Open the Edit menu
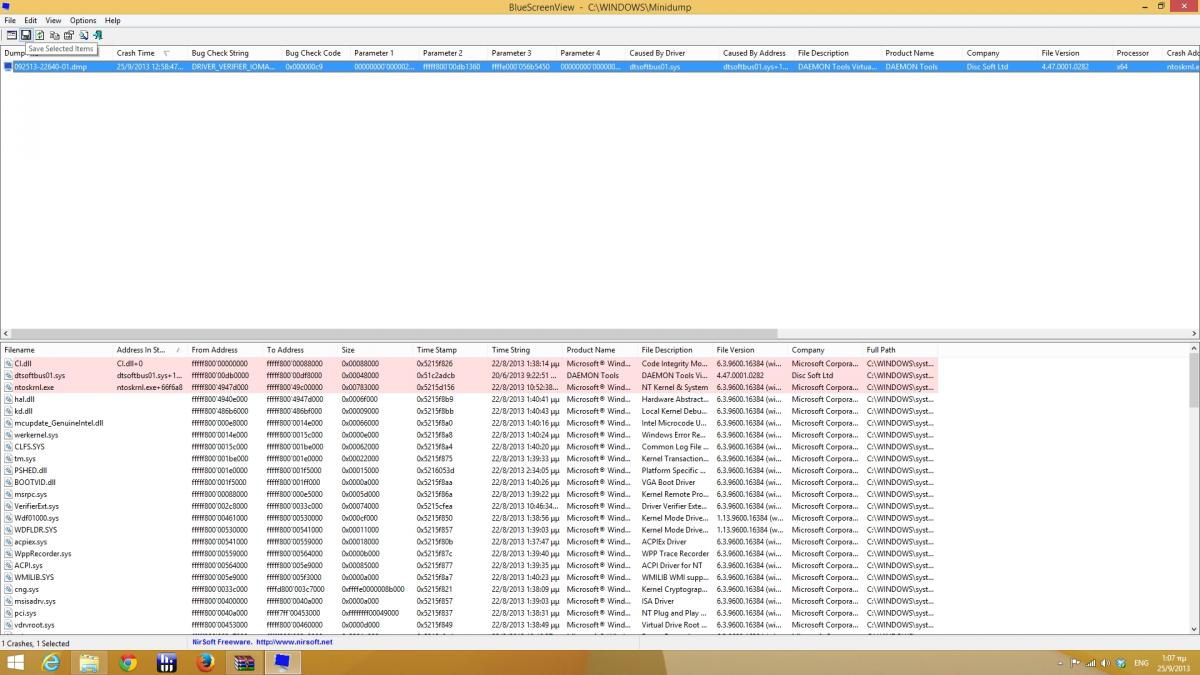The height and width of the screenshot is (675, 1200). 31,20
